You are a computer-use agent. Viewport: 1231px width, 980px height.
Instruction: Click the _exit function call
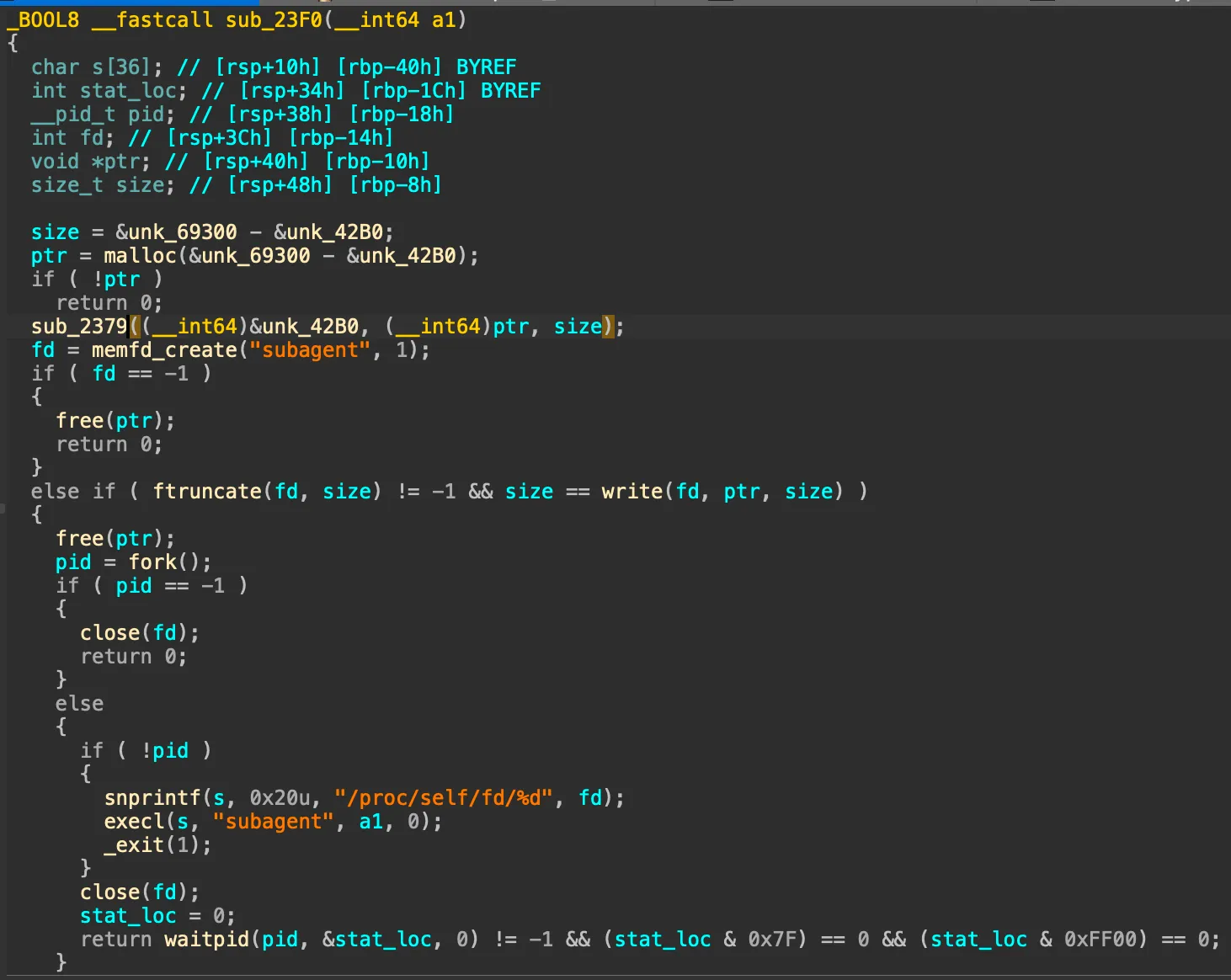(x=134, y=844)
